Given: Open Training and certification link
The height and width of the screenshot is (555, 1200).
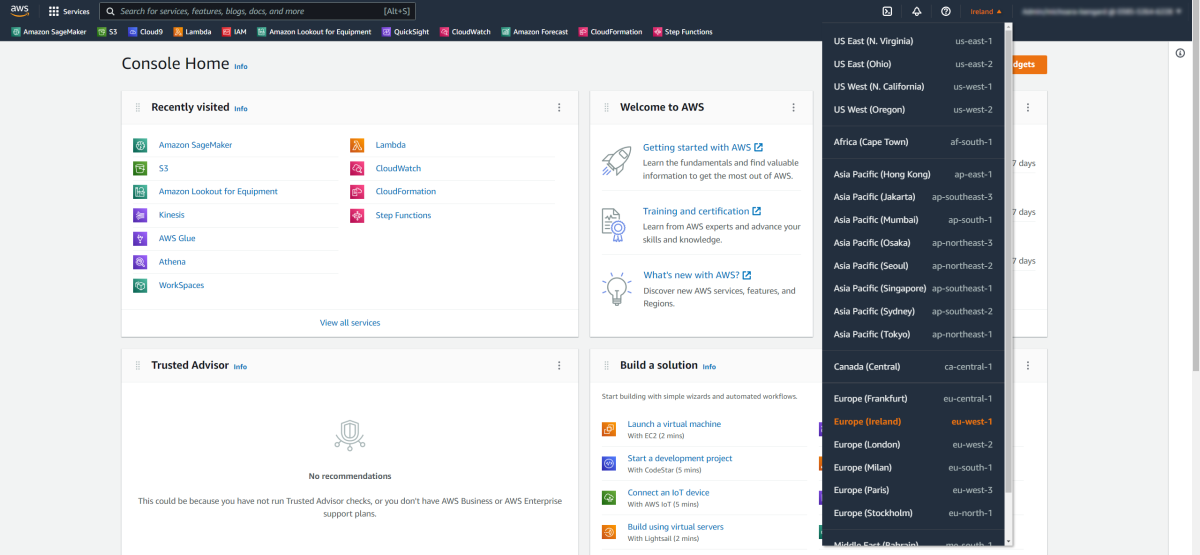Looking at the screenshot, I should point(702,211).
